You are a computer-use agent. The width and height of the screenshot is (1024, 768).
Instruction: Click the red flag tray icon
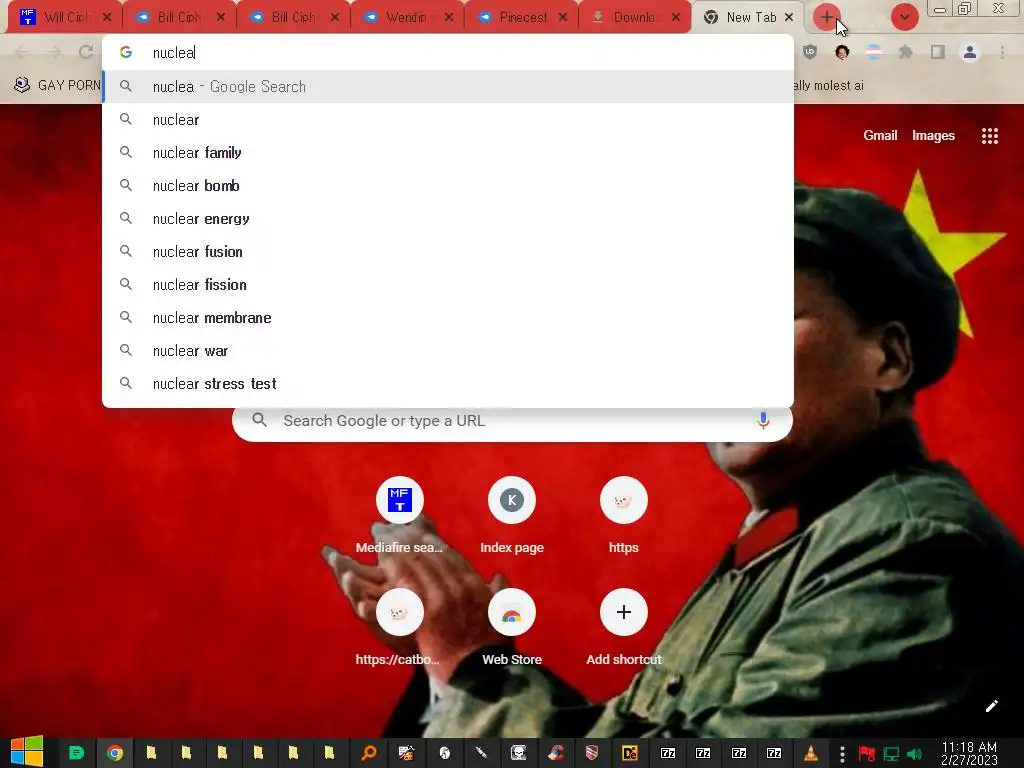(x=867, y=754)
